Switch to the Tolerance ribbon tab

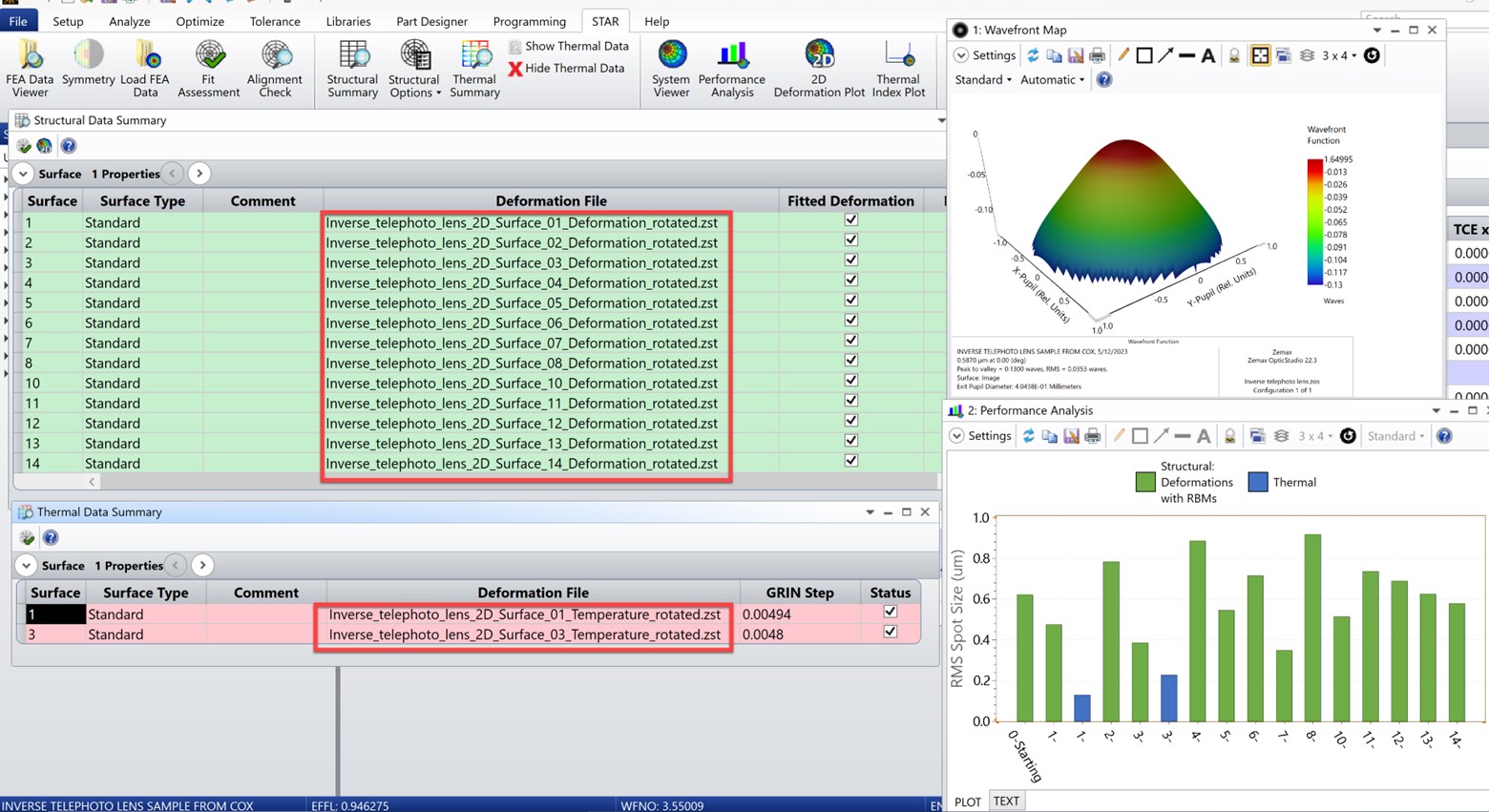[x=275, y=21]
